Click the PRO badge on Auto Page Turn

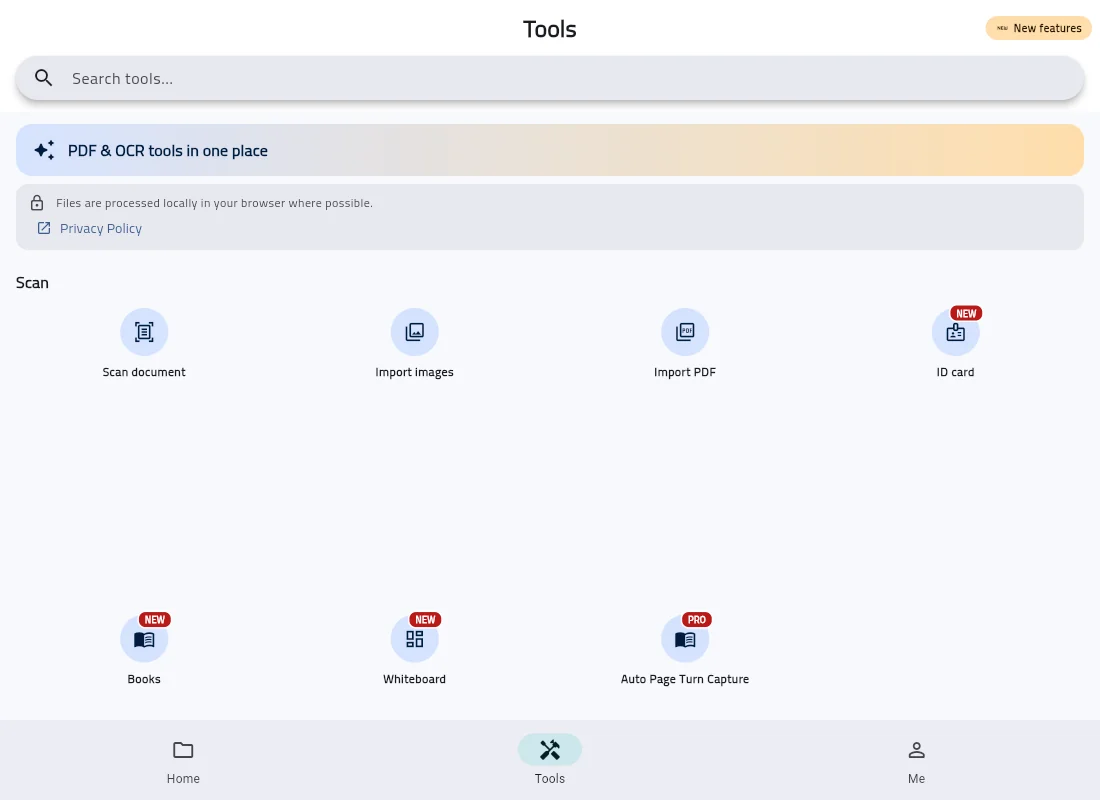coord(697,620)
